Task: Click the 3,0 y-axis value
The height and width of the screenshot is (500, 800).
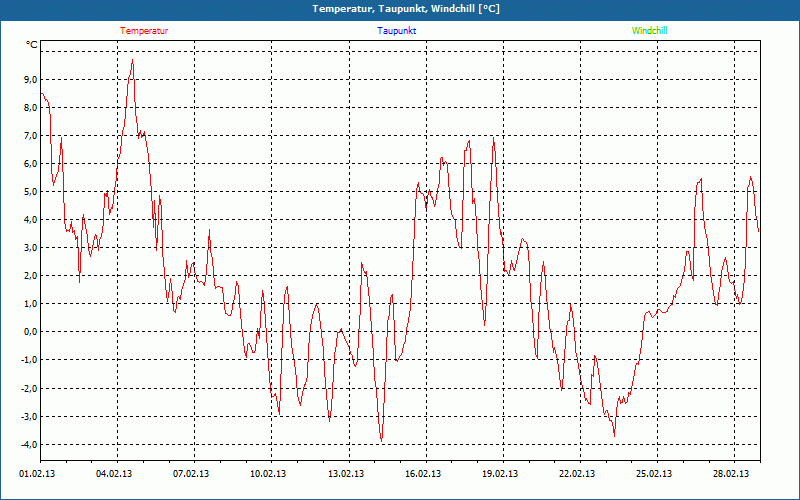Action: coord(31,248)
